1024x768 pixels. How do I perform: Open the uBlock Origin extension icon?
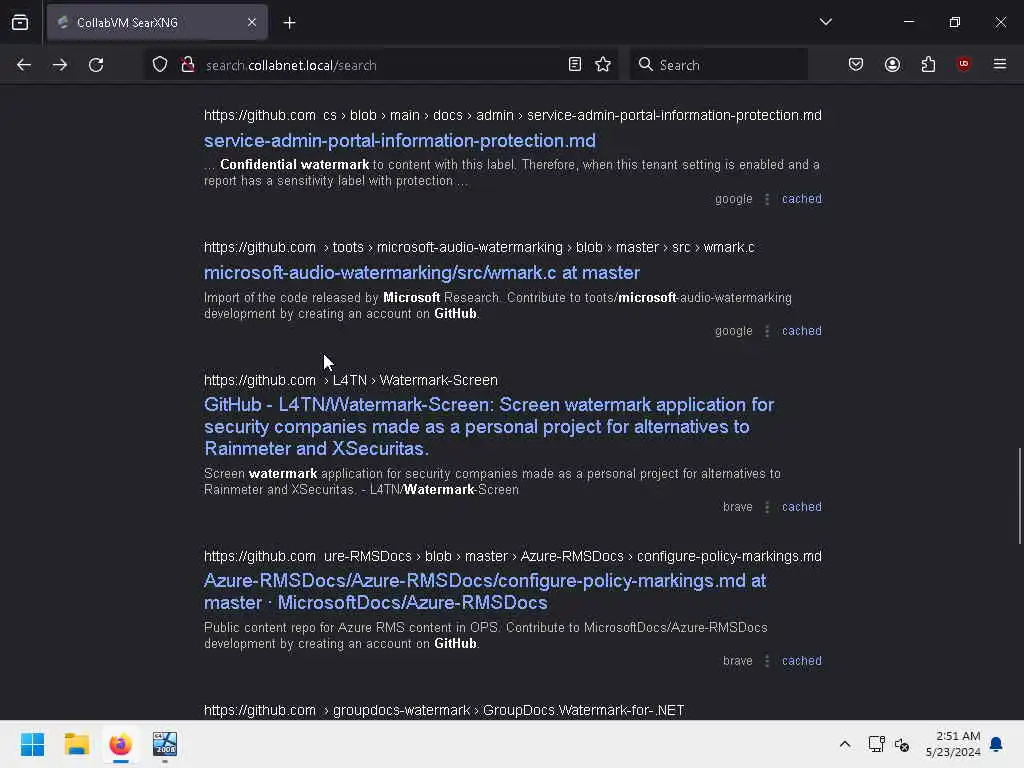[963, 64]
